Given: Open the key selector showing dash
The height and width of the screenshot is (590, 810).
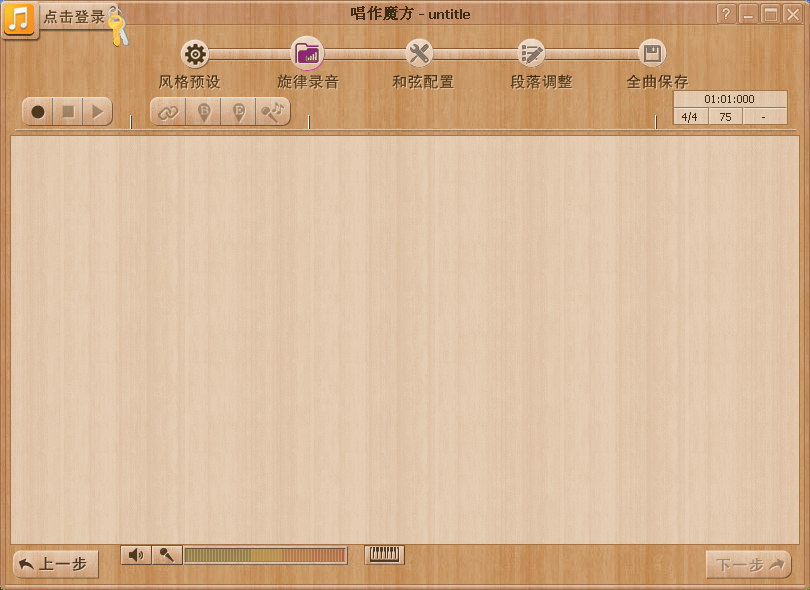Looking at the screenshot, I should point(762,116).
